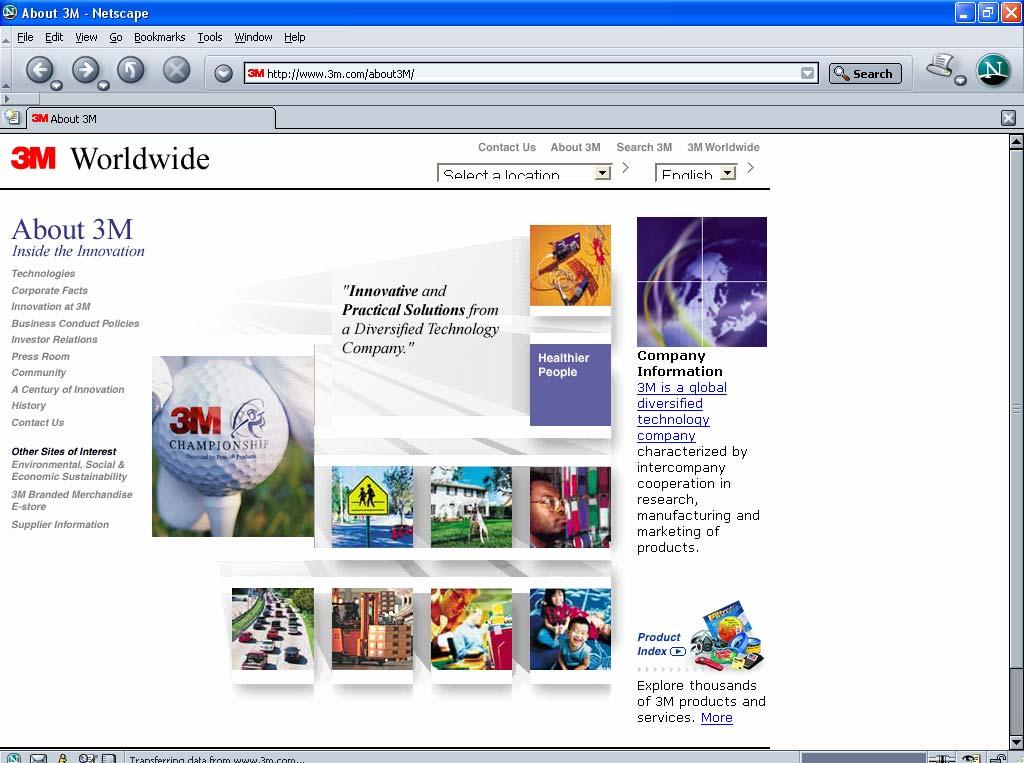Click the 3M favicon in the address bar
The height and width of the screenshot is (763, 1024).
[255, 73]
